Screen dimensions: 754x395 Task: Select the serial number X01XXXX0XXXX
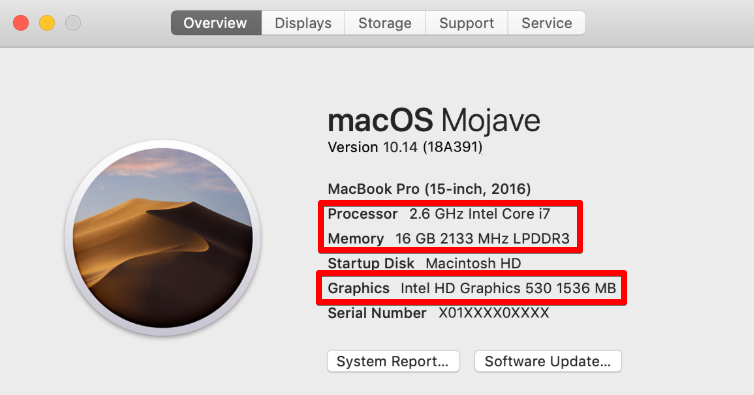pyautogui.click(x=493, y=313)
